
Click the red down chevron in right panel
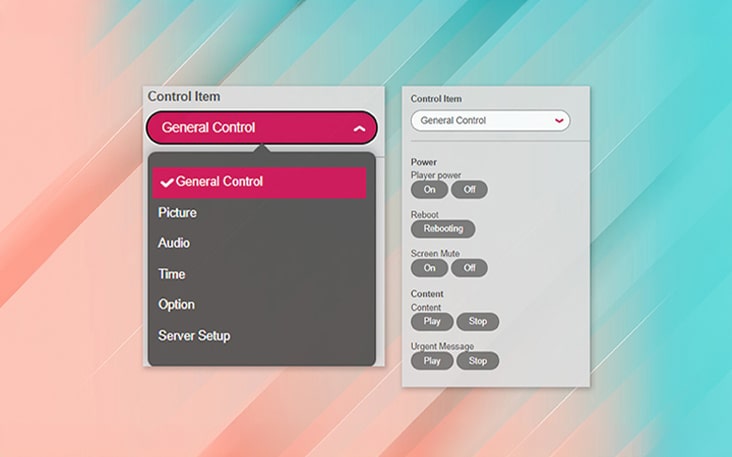point(559,121)
